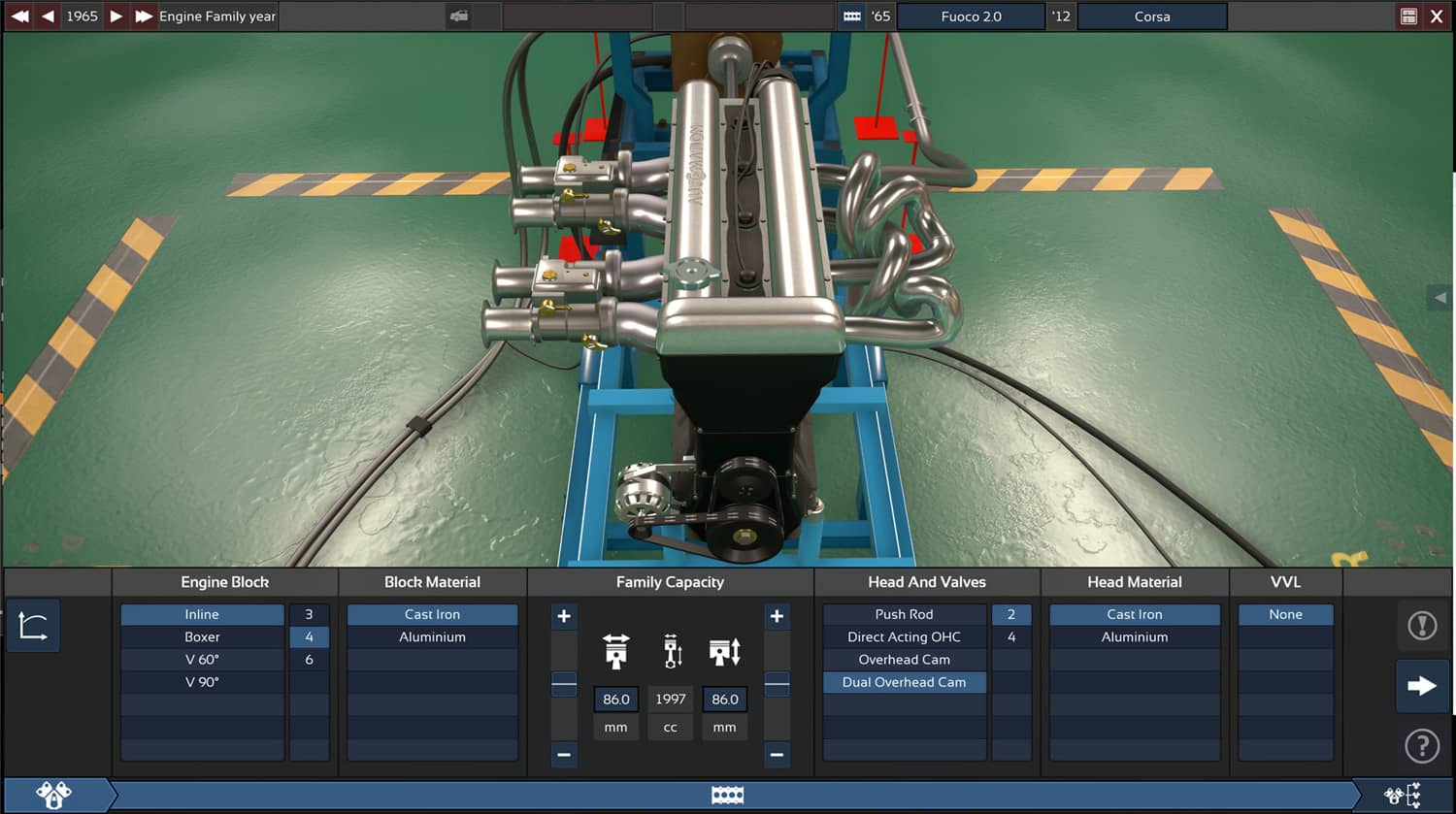
Task: Click the piston stroke icon
Action: (x=725, y=652)
